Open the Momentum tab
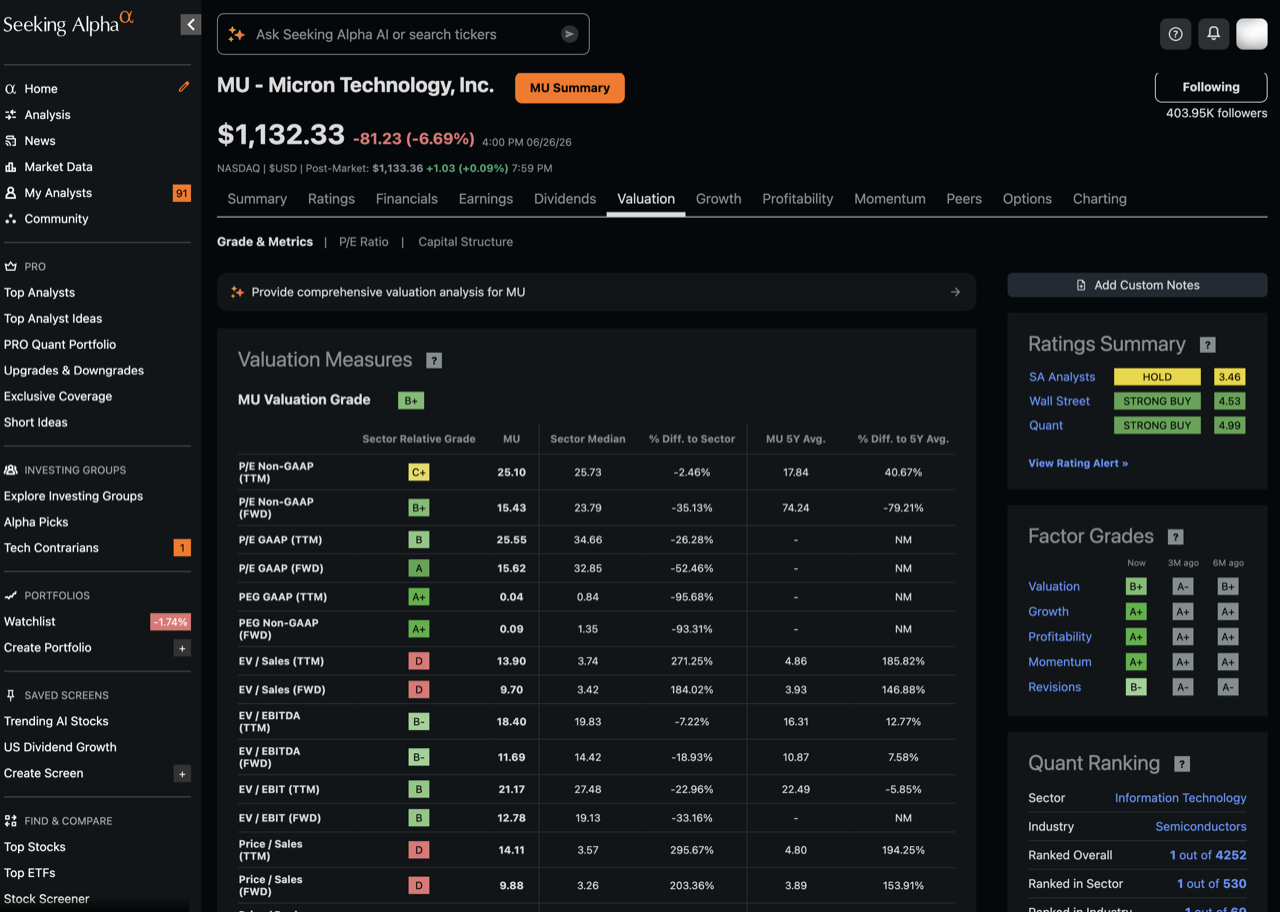Viewport: 1280px width, 912px height. point(890,199)
